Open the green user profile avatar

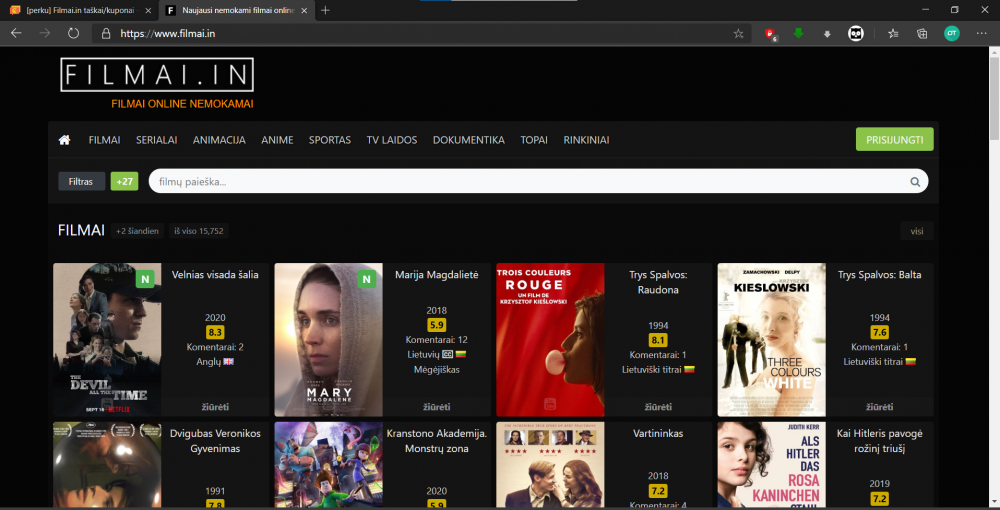point(952,34)
